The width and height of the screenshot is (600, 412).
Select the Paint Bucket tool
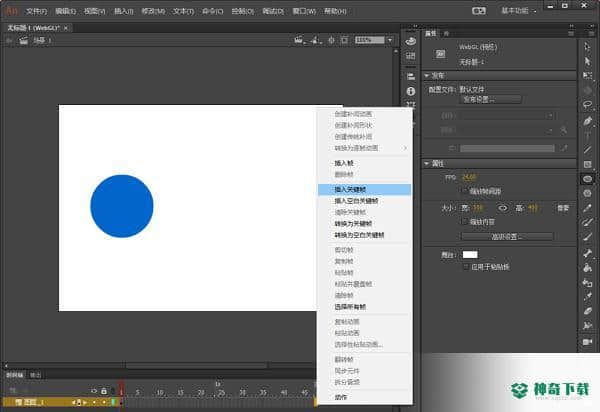587,268
